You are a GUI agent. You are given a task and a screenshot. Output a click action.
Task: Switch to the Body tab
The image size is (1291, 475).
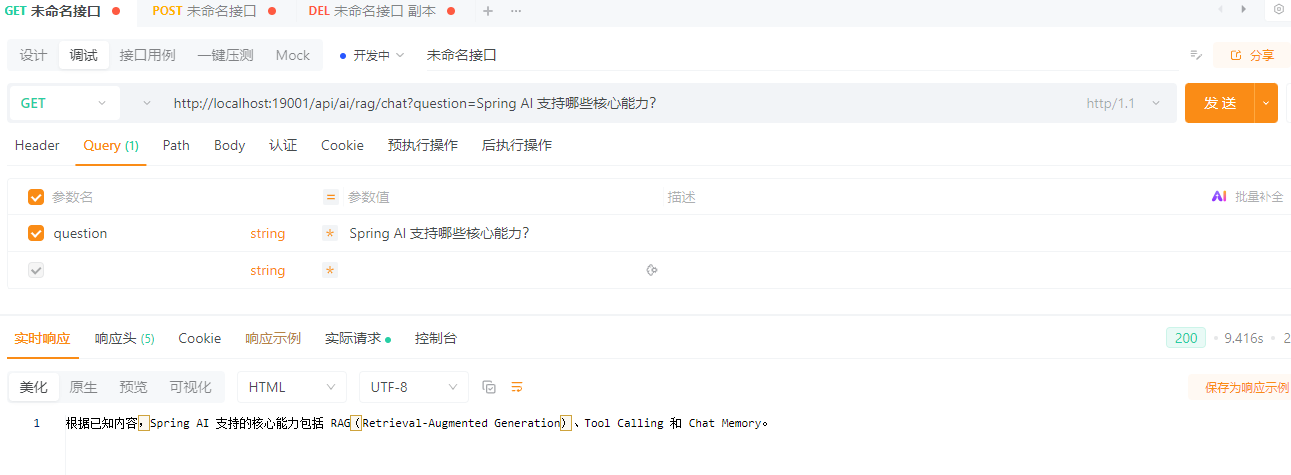229,145
